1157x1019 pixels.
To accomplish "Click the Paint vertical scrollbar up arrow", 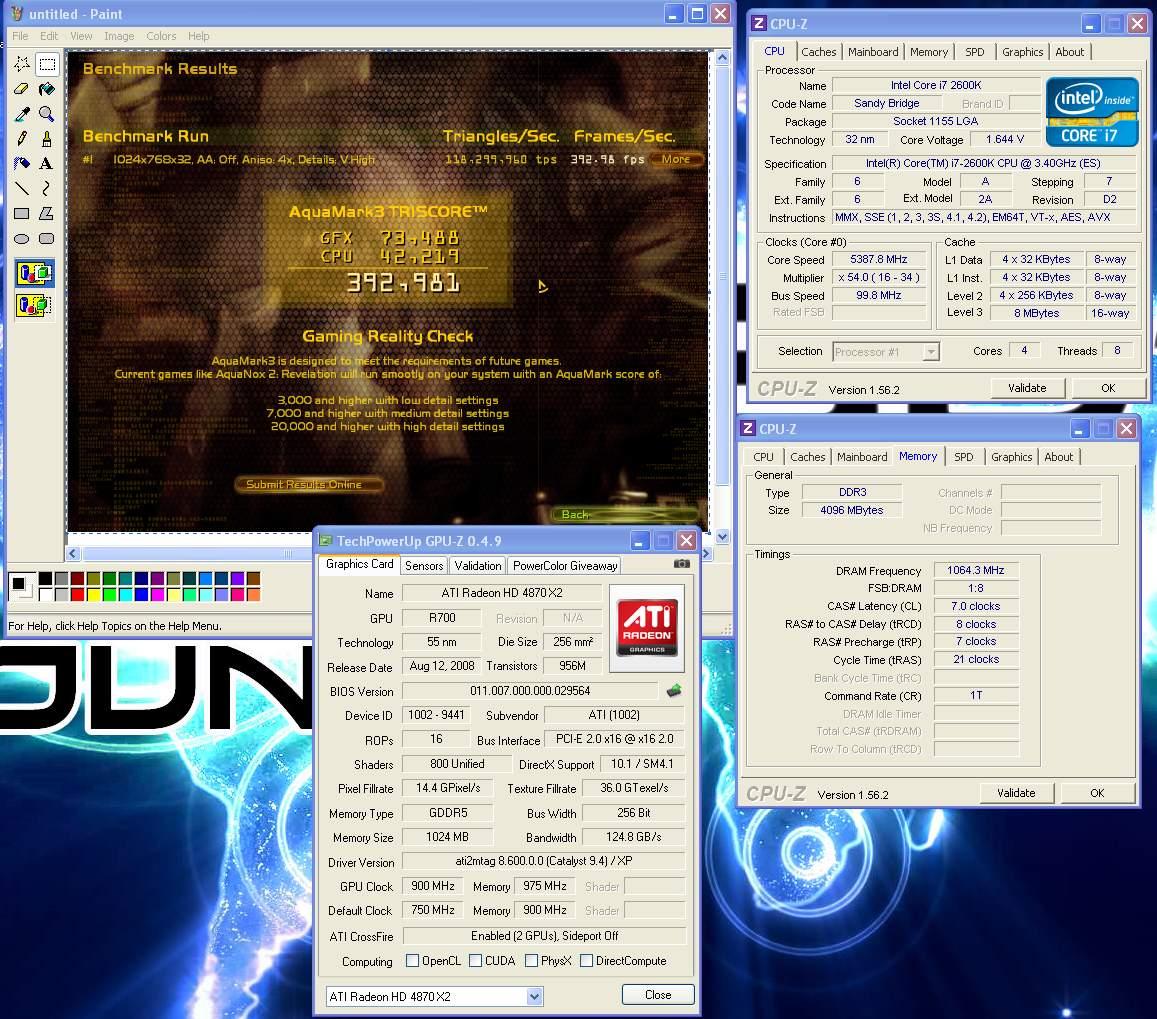I will [x=722, y=58].
